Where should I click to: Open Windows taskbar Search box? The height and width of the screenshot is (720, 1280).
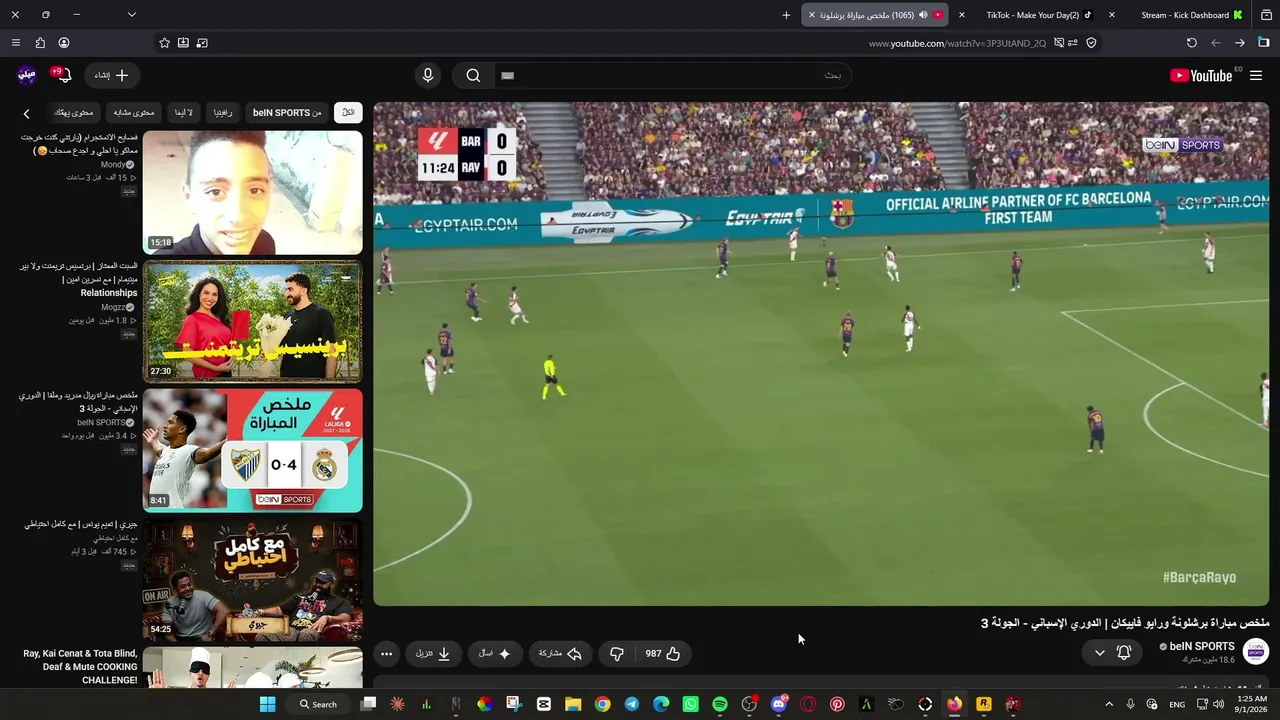point(318,704)
